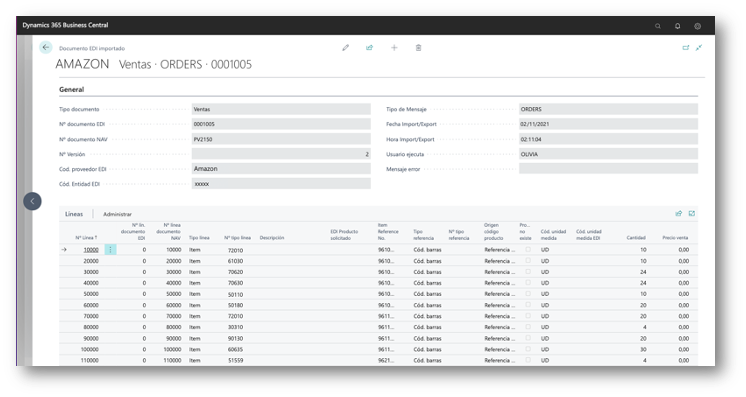
Task: Open the row options menu for line 10000
Action: click(x=110, y=249)
